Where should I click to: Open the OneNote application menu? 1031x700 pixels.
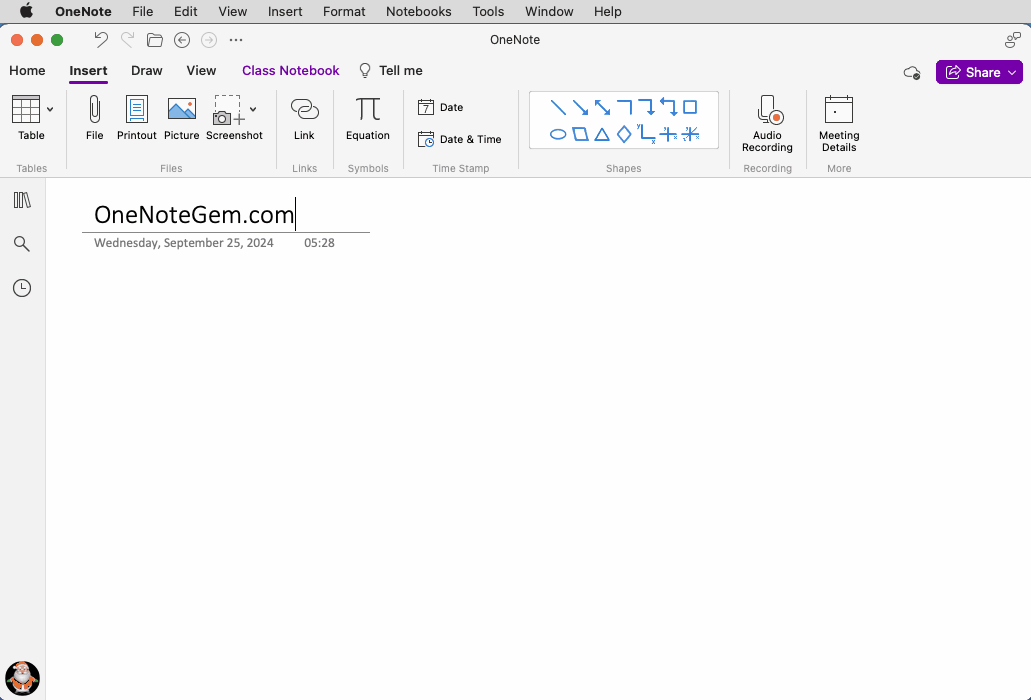(x=83, y=11)
